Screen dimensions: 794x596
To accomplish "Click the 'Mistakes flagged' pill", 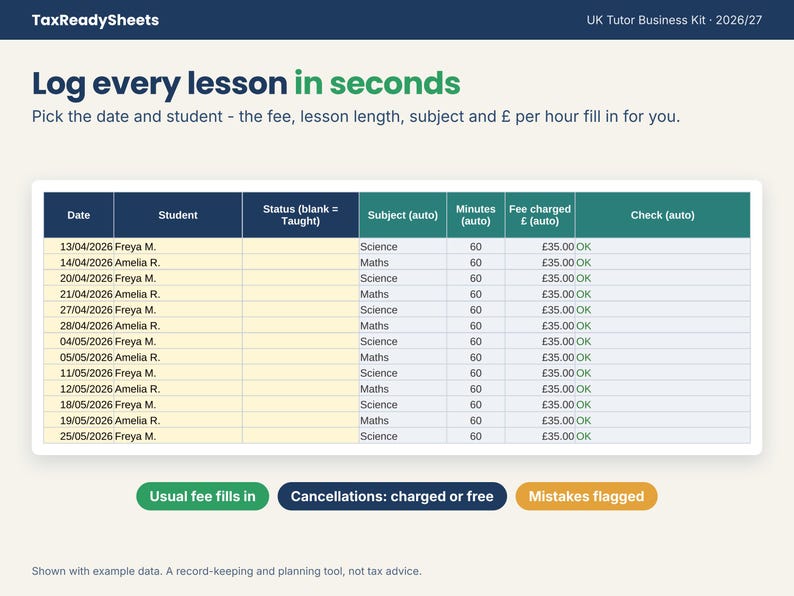I will click(586, 496).
